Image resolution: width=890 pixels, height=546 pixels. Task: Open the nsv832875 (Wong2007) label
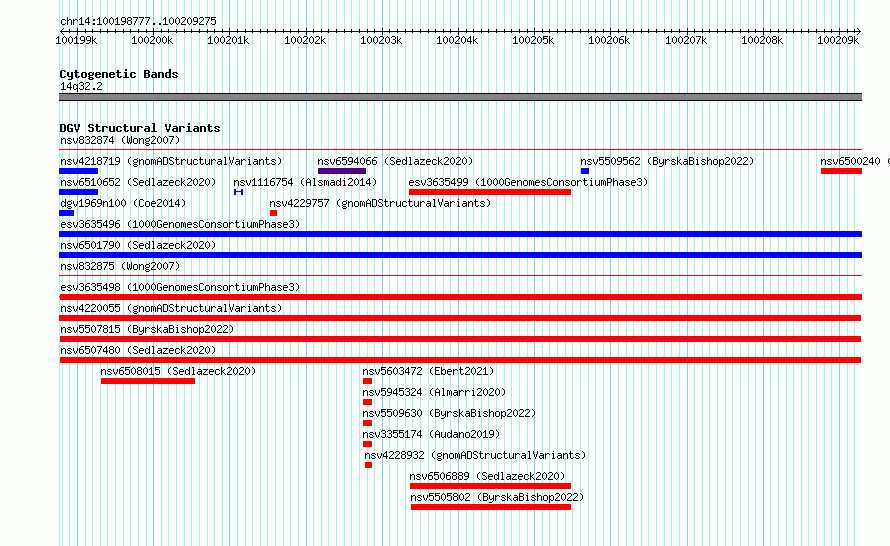click(120, 266)
